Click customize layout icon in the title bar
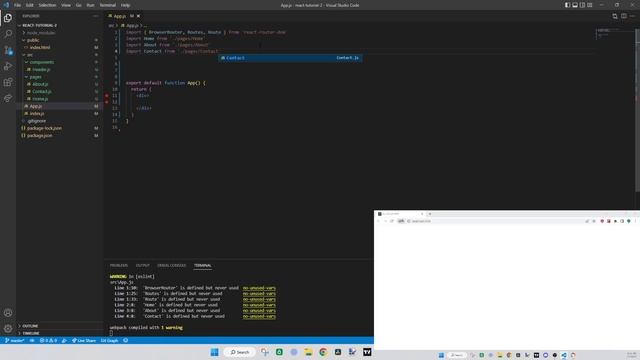The width and height of the screenshot is (640, 360). click(x=589, y=5)
